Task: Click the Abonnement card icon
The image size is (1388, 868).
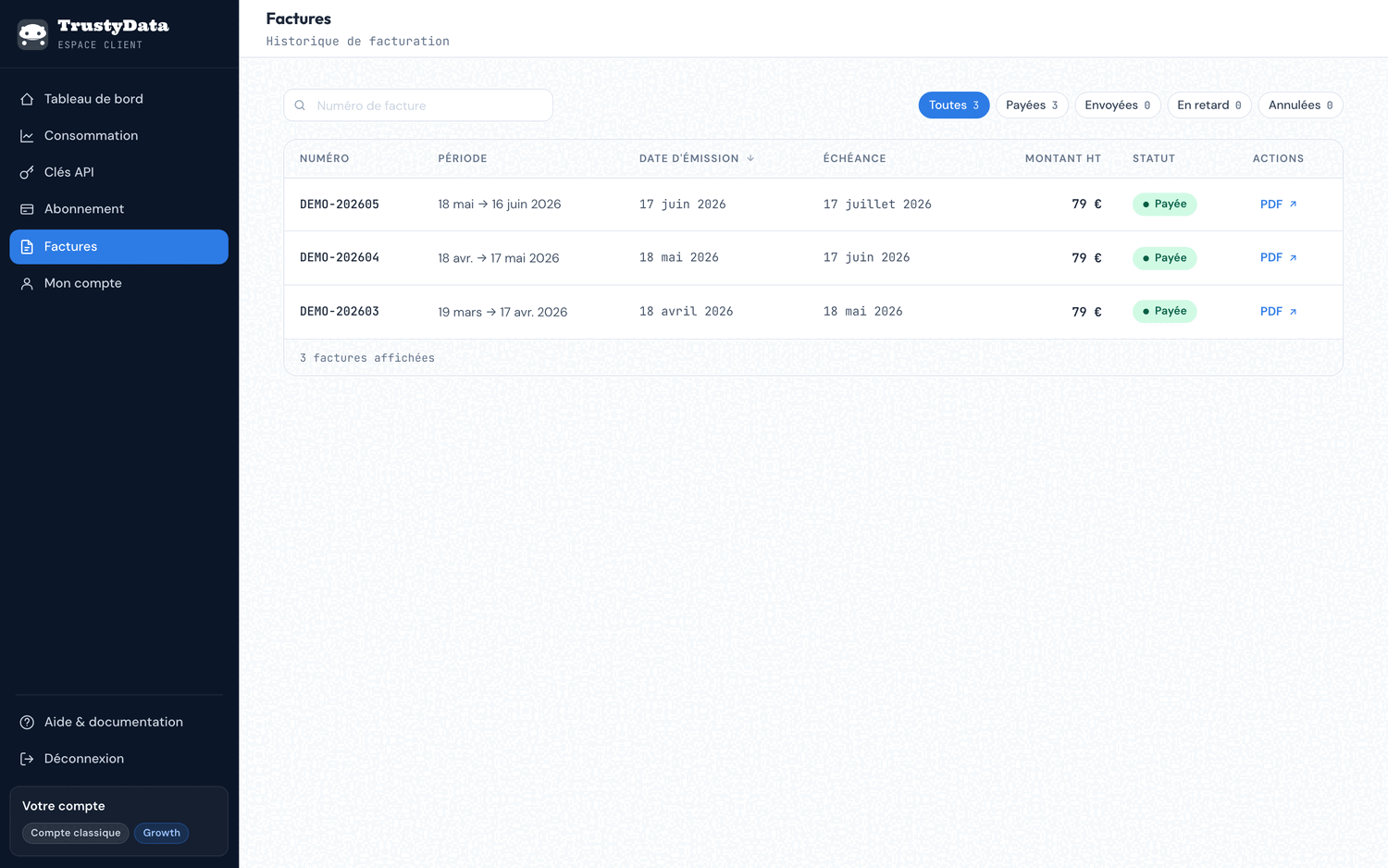Action: coord(27,209)
